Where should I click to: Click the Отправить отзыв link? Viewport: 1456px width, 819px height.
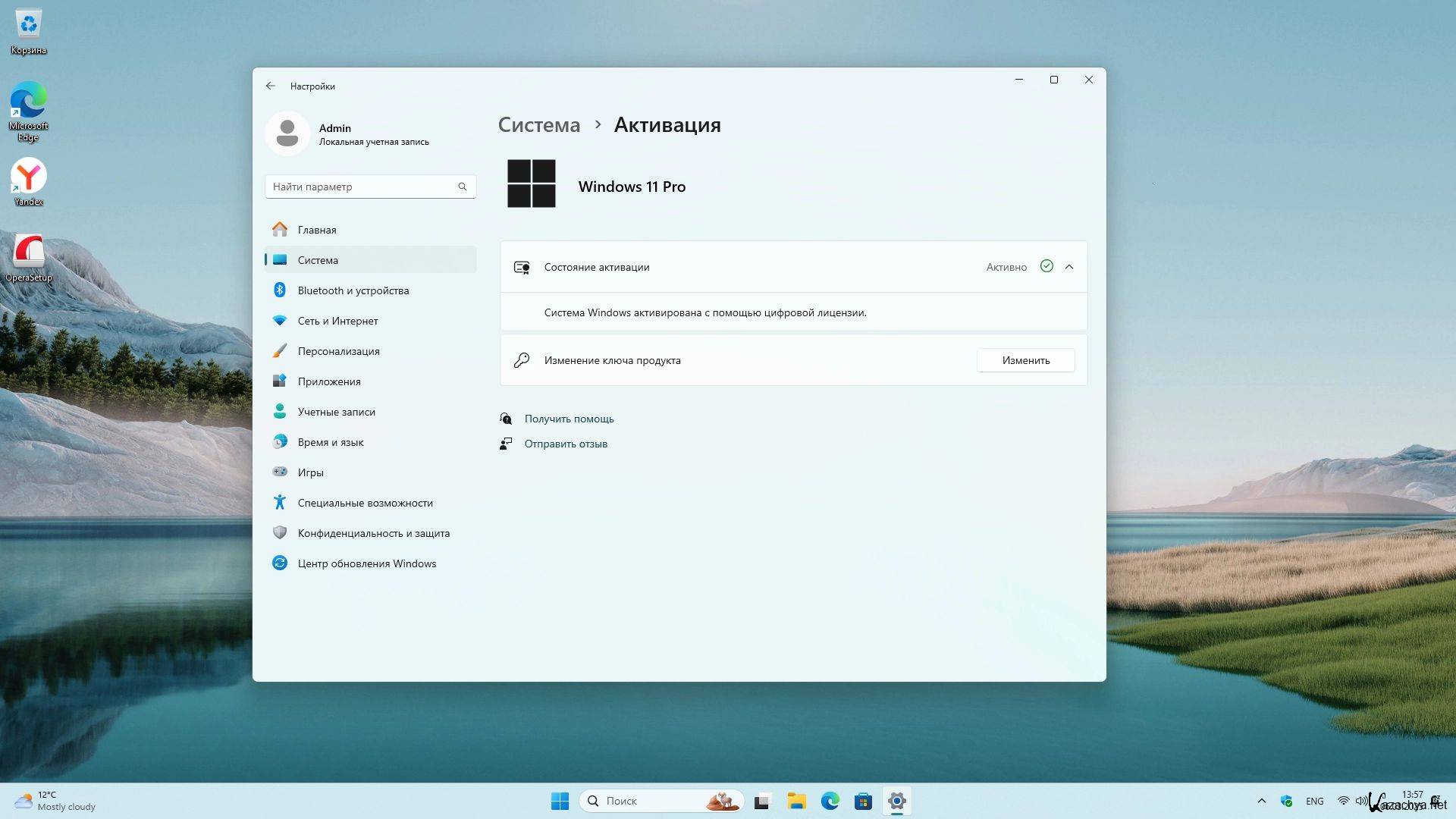click(x=566, y=444)
